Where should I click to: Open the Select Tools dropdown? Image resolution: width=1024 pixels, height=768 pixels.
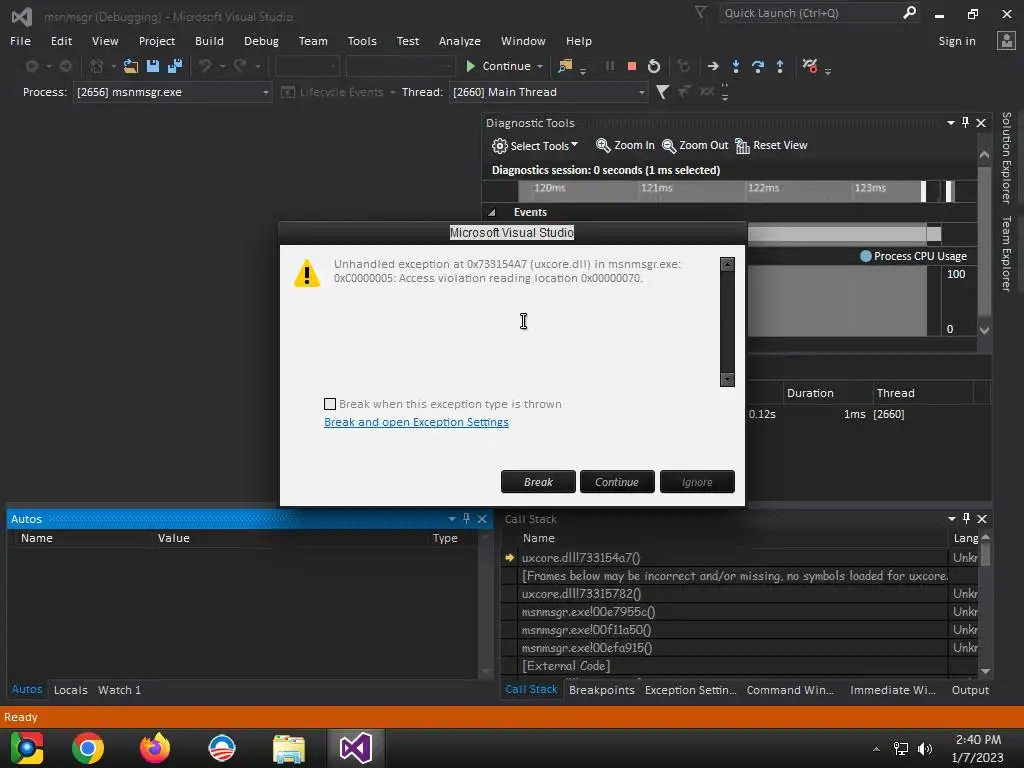click(x=535, y=146)
